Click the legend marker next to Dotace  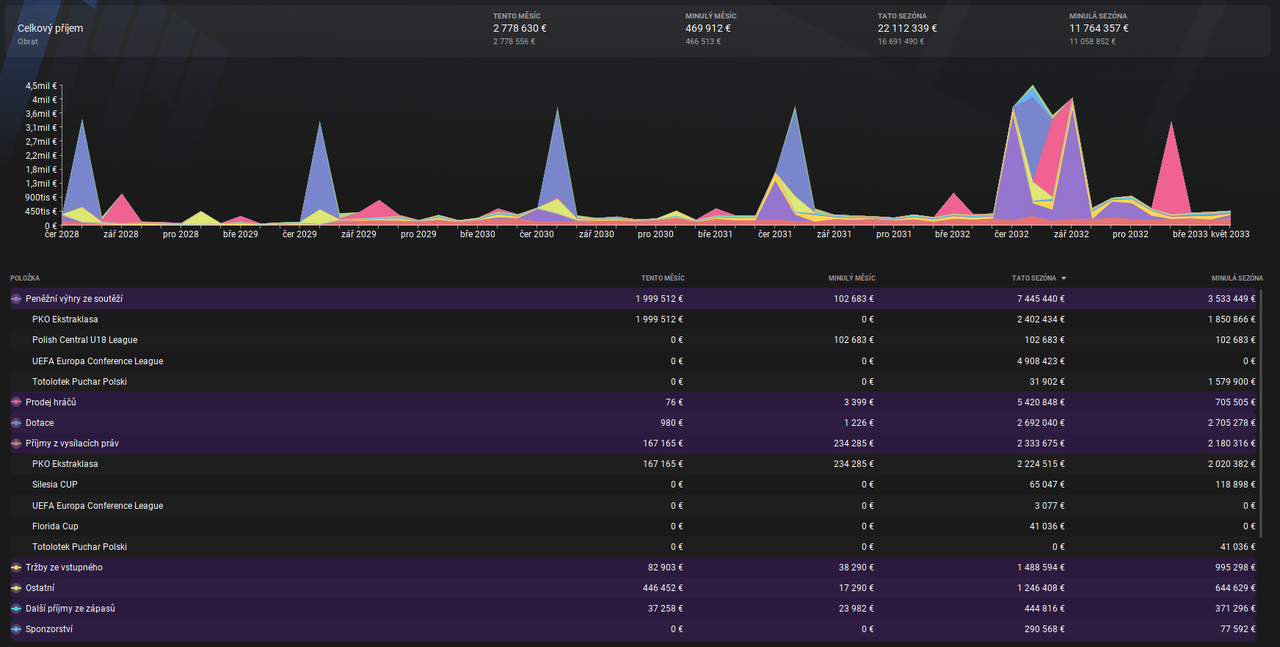16,423
